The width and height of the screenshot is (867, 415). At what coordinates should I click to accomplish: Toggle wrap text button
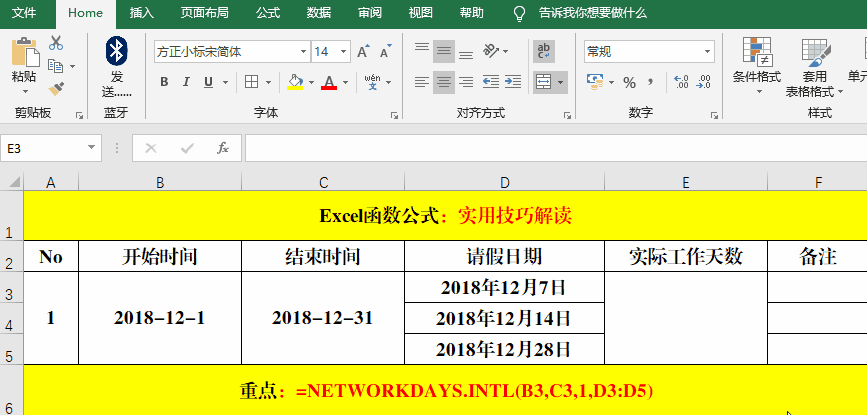pyautogui.click(x=544, y=51)
